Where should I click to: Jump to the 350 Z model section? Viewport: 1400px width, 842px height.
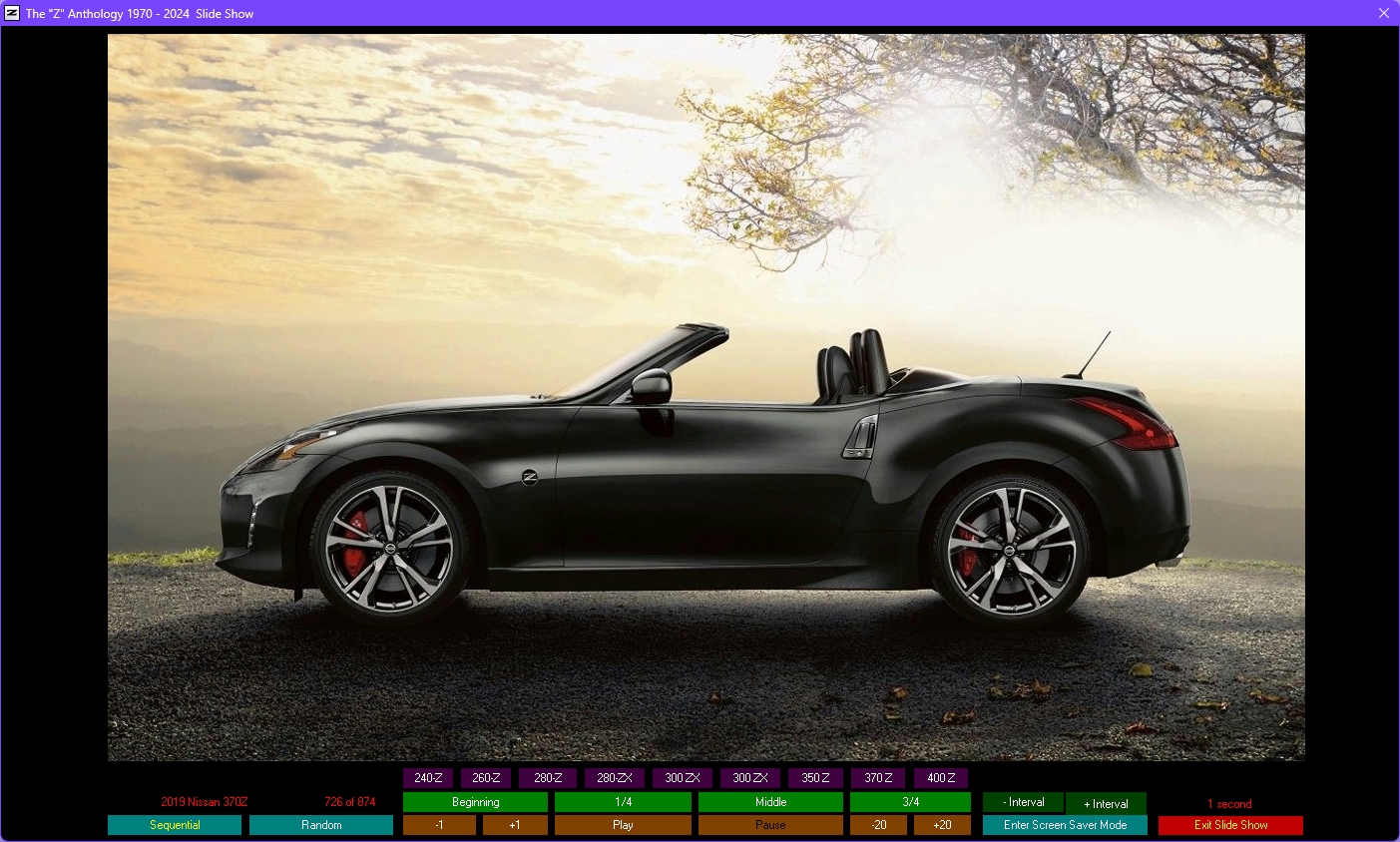[815, 778]
